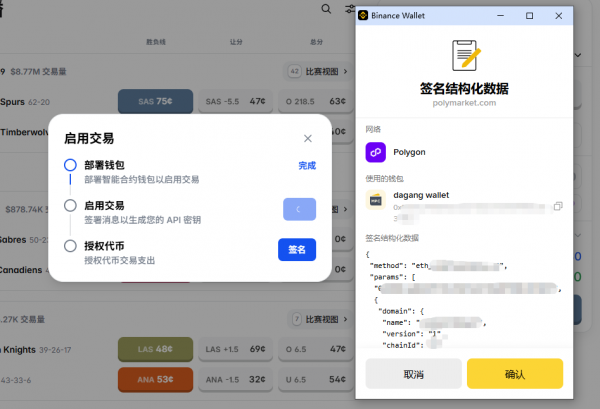Copy the wallet address with the copy icon

558,206
